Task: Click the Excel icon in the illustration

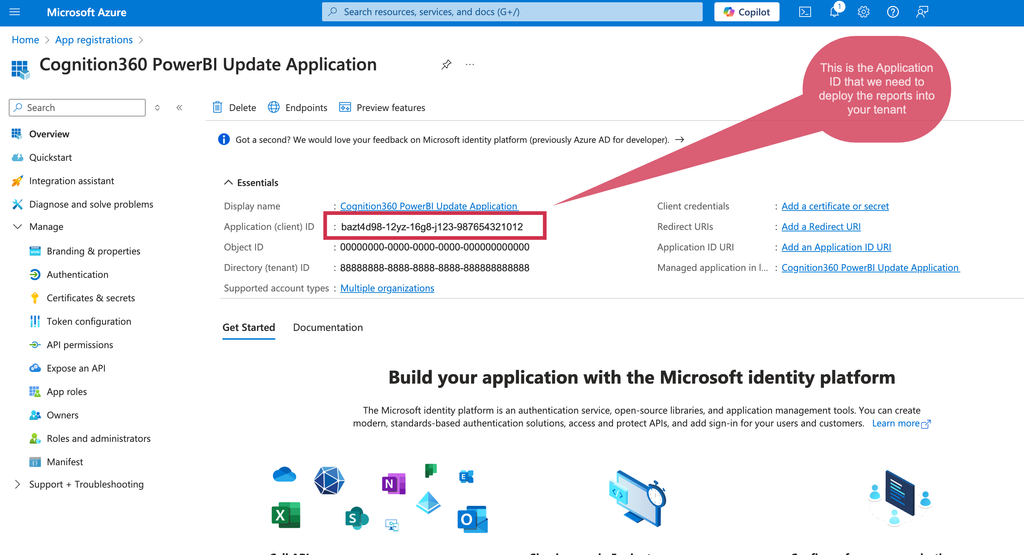Action: tap(286, 515)
